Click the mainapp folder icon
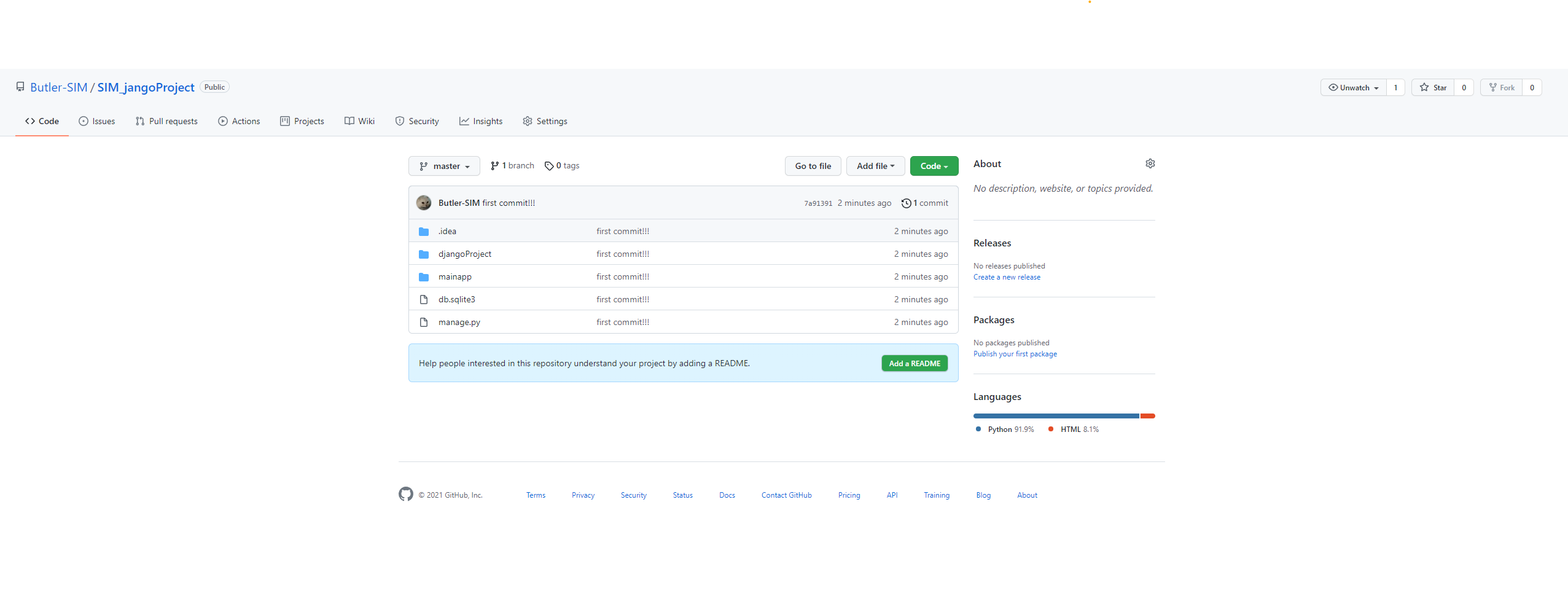This screenshot has width=1568, height=596. 424,277
